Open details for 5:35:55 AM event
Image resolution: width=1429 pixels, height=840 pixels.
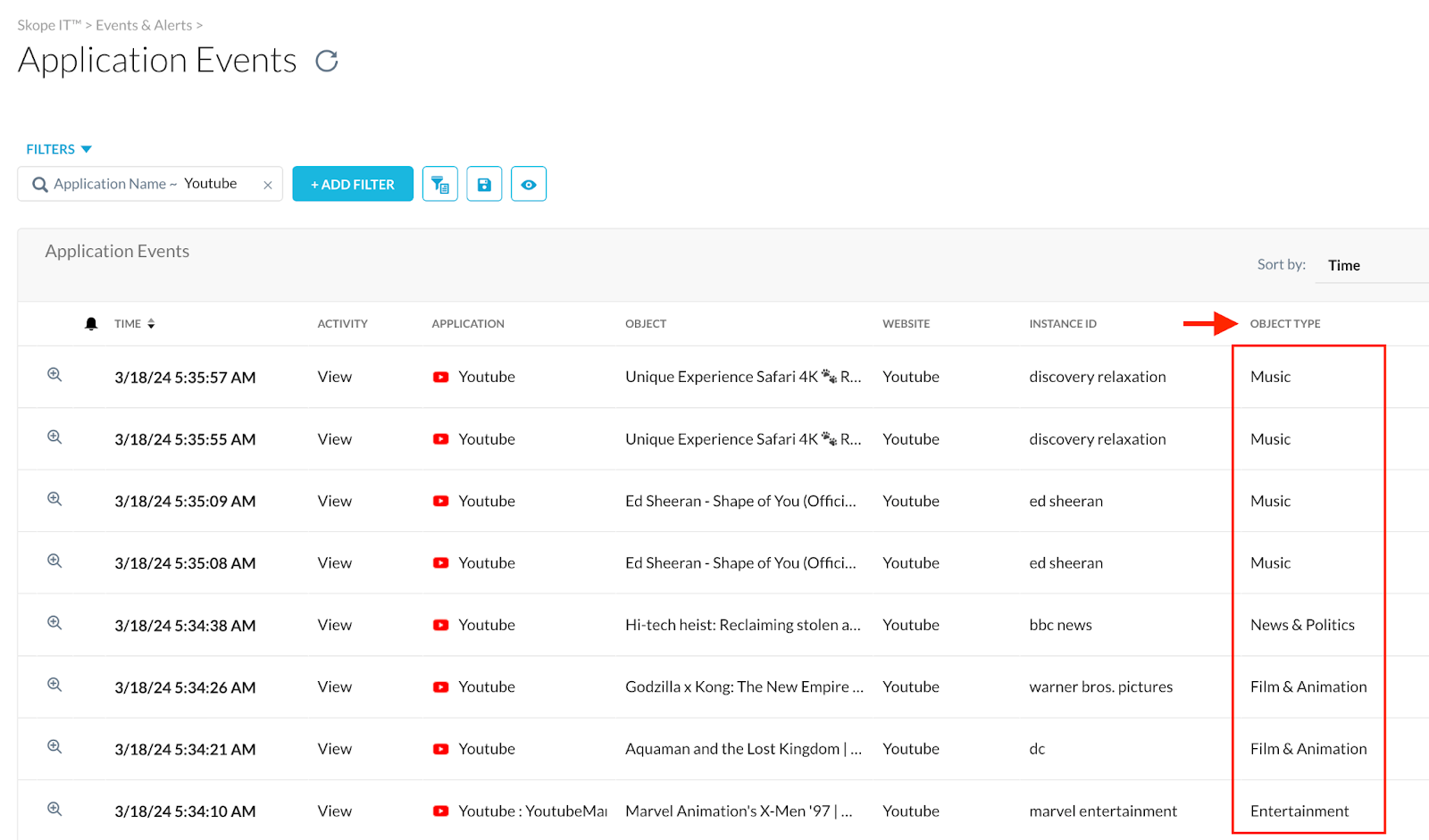pyautogui.click(x=54, y=437)
